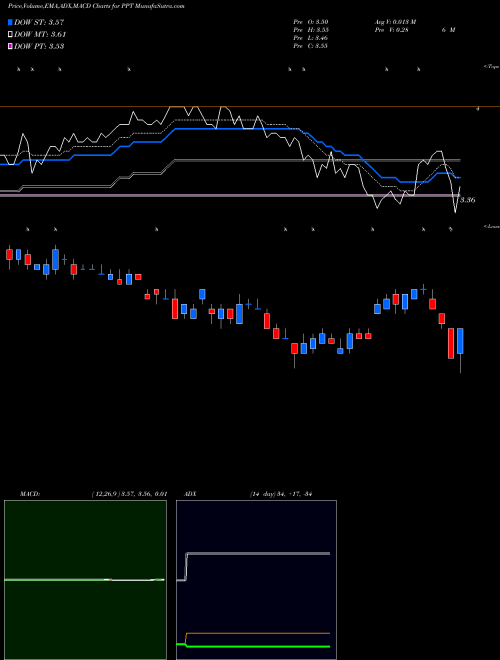This screenshot has height=660, width=500.
Task: Click the last blue candlestick on the right
Action: click(460, 341)
